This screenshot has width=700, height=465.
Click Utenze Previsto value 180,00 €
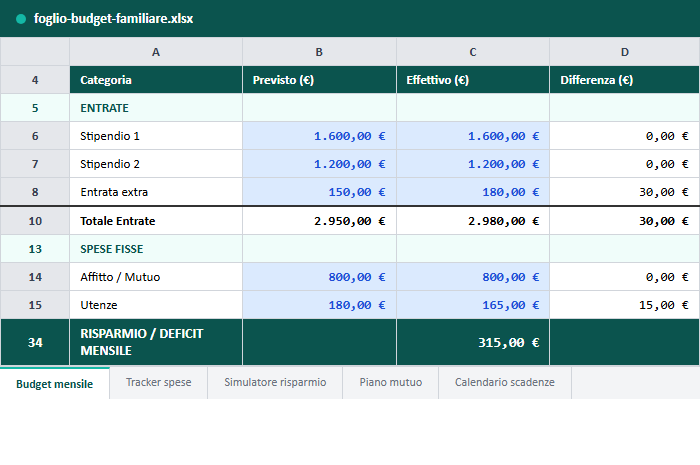pyautogui.click(x=319, y=305)
